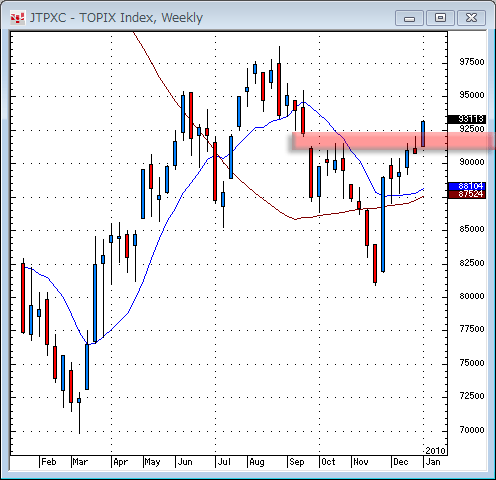The image size is (496, 480).
Task: Click the 82500 price axis label
Action: pyautogui.click(x=472, y=263)
